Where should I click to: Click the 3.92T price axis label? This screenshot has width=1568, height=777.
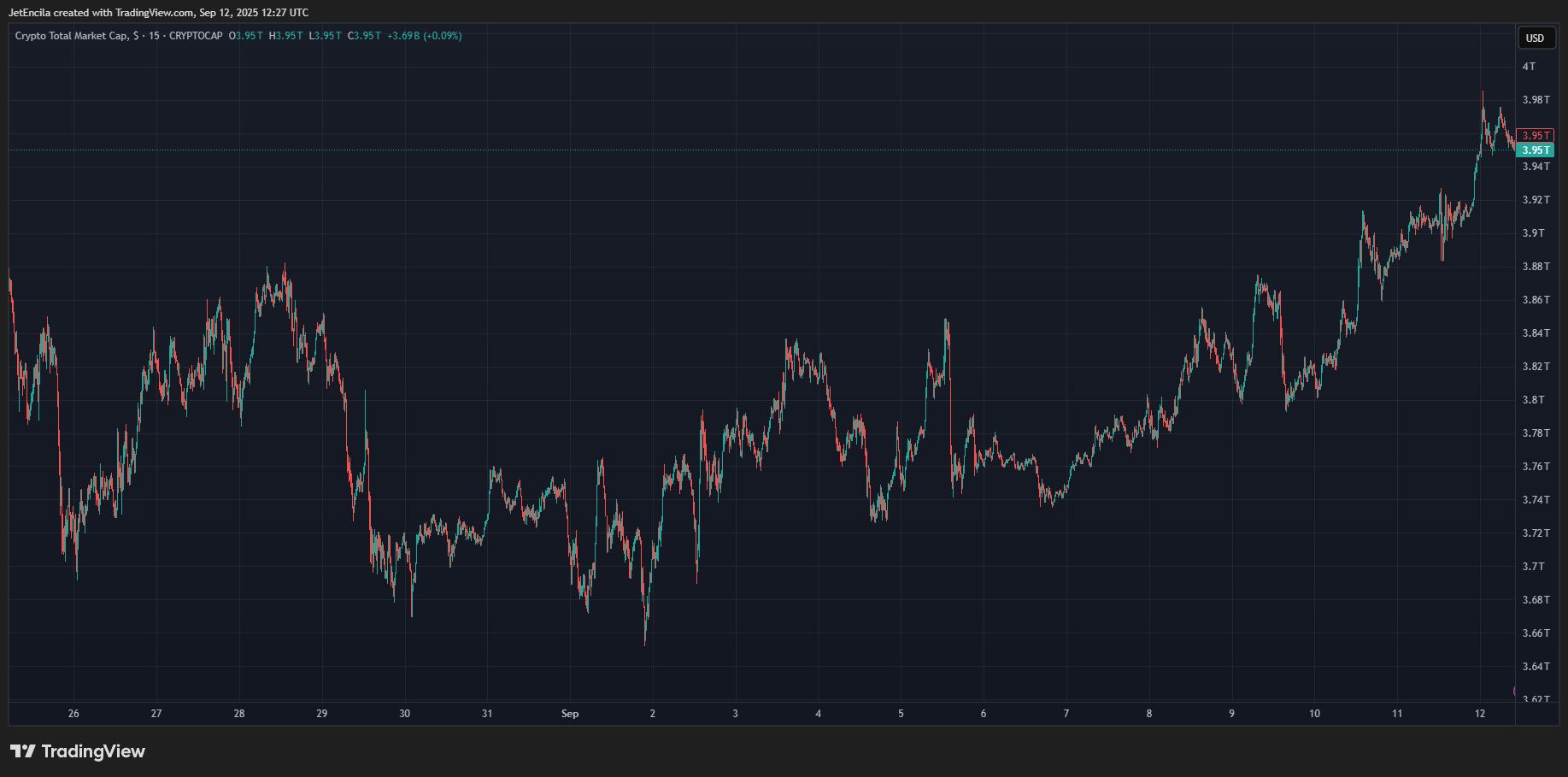1536,200
